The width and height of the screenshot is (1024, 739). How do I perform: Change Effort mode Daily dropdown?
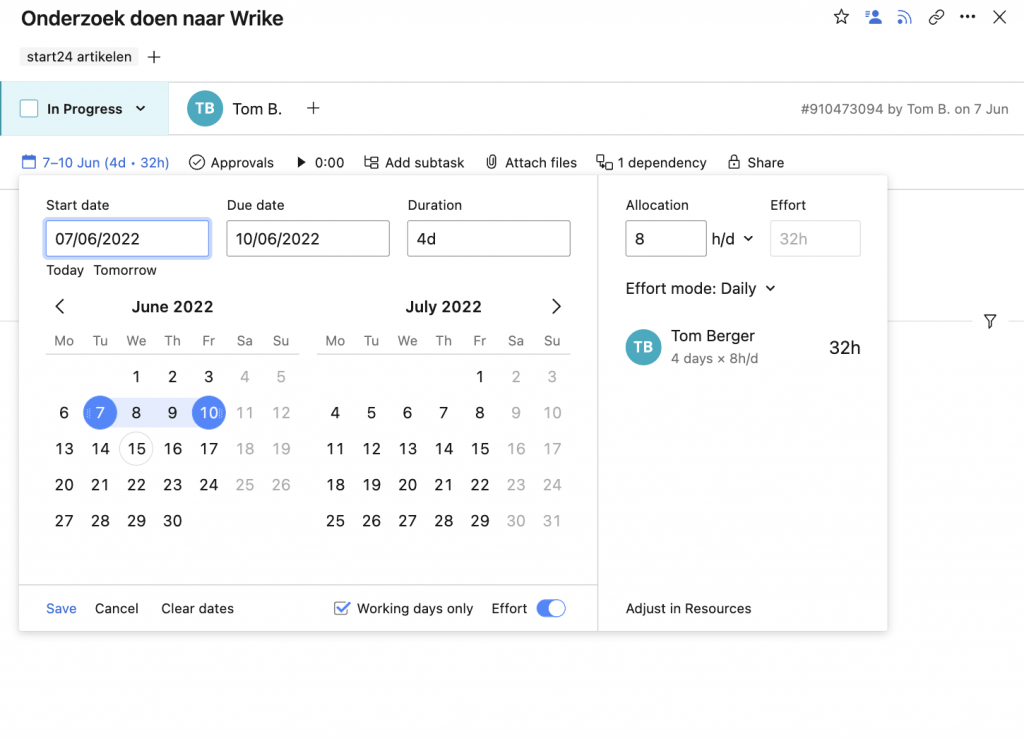click(700, 288)
